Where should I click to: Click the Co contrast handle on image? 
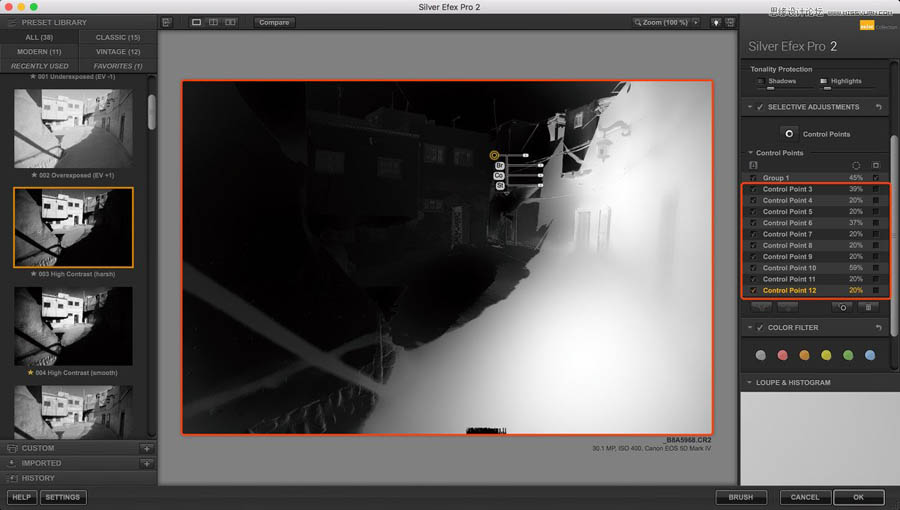pyautogui.click(x=499, y=176)
